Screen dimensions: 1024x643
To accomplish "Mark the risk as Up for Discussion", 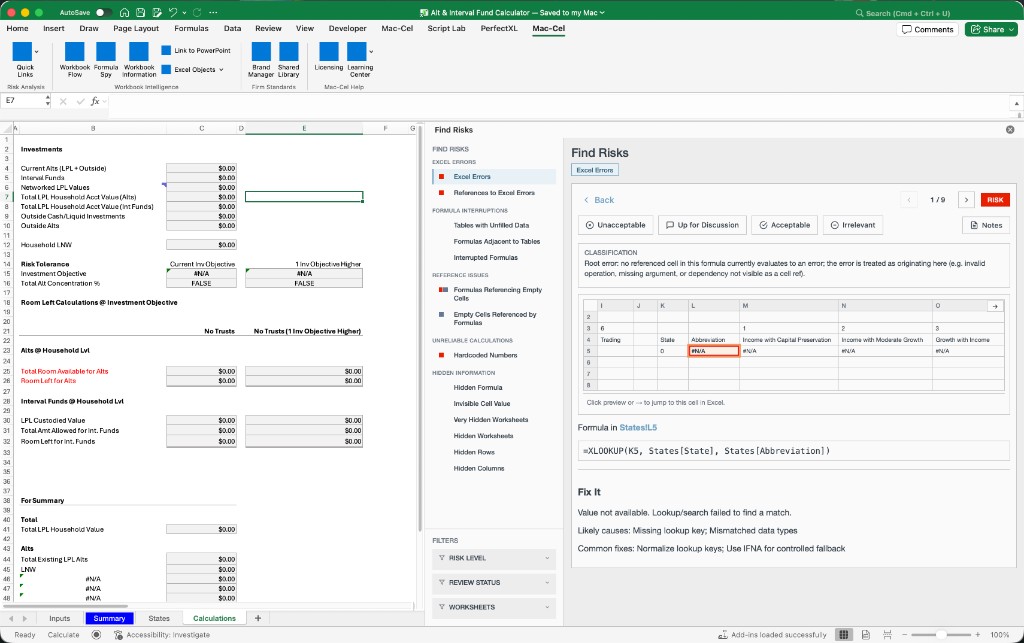I will [701, 225].
